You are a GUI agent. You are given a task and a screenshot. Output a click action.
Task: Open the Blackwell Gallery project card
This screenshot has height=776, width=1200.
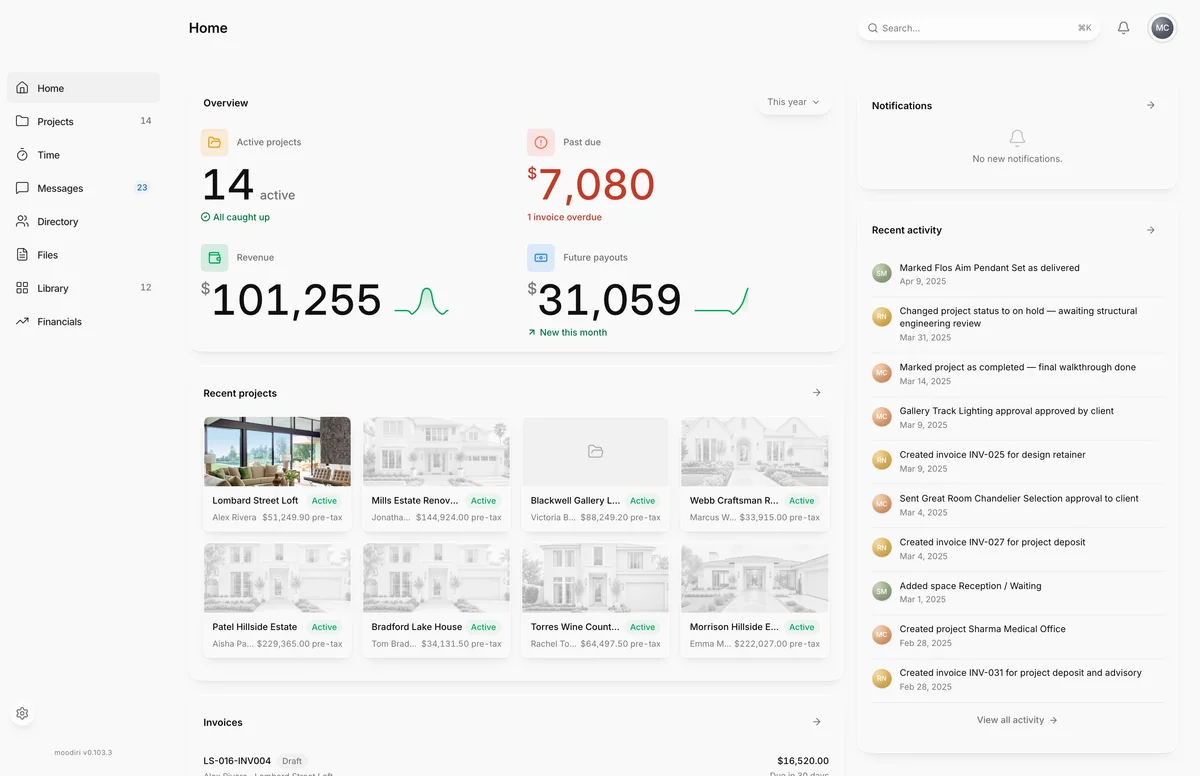click(595, 474)
